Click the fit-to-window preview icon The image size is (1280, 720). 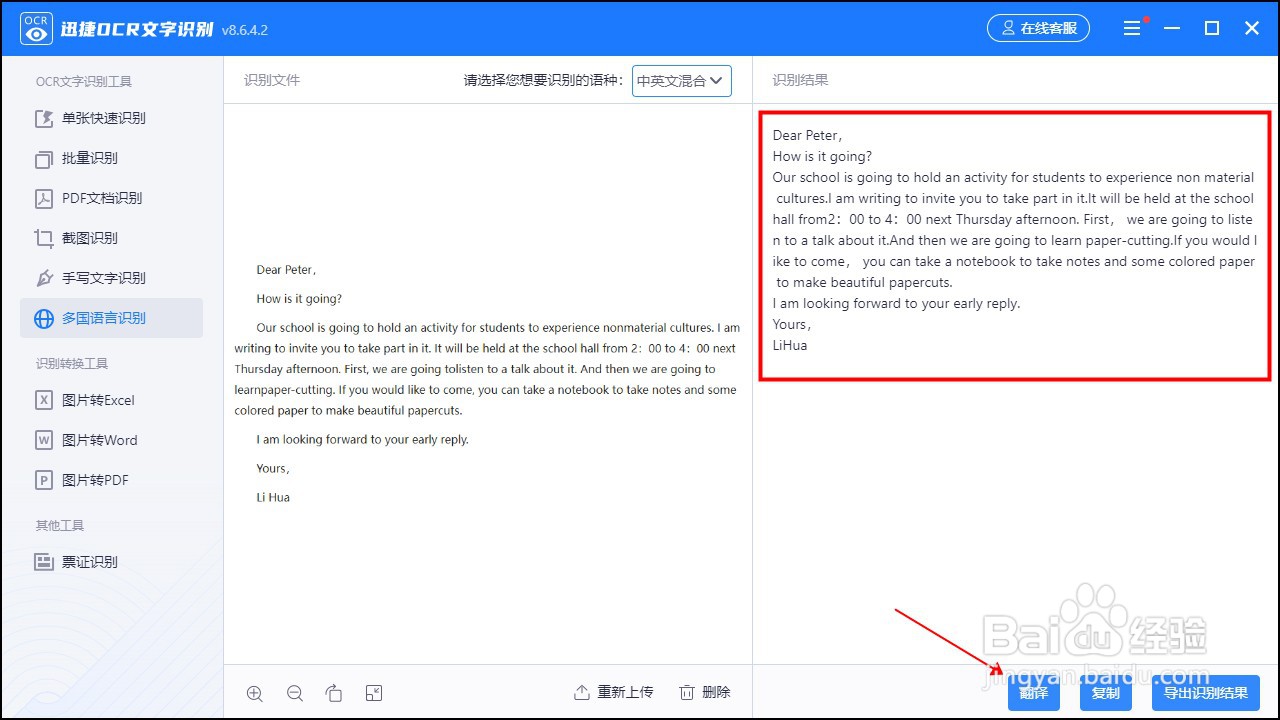click(x=374, y=692)
